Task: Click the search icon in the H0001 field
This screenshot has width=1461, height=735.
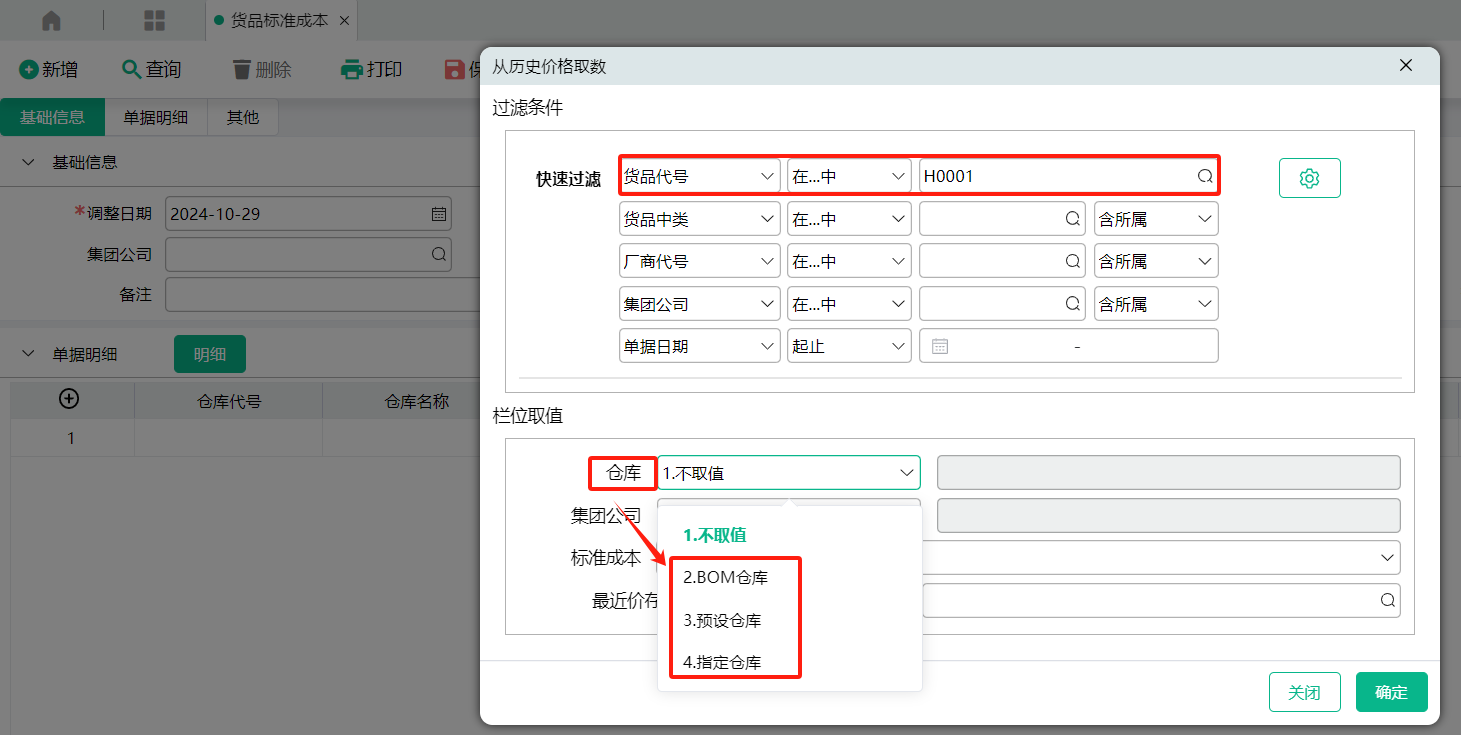Action: 1205,177
